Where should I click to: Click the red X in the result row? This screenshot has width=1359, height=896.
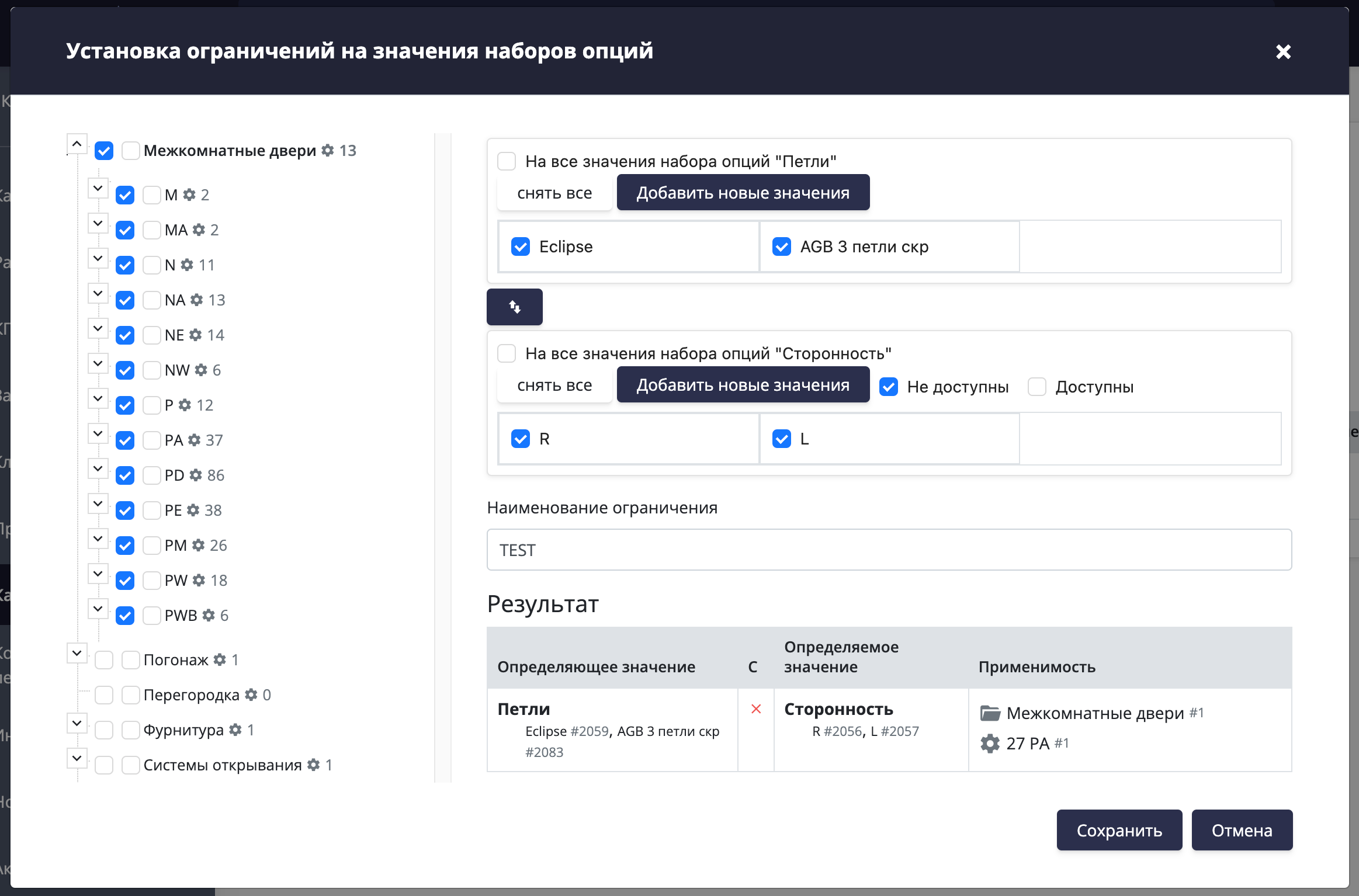tap(756, 709)
